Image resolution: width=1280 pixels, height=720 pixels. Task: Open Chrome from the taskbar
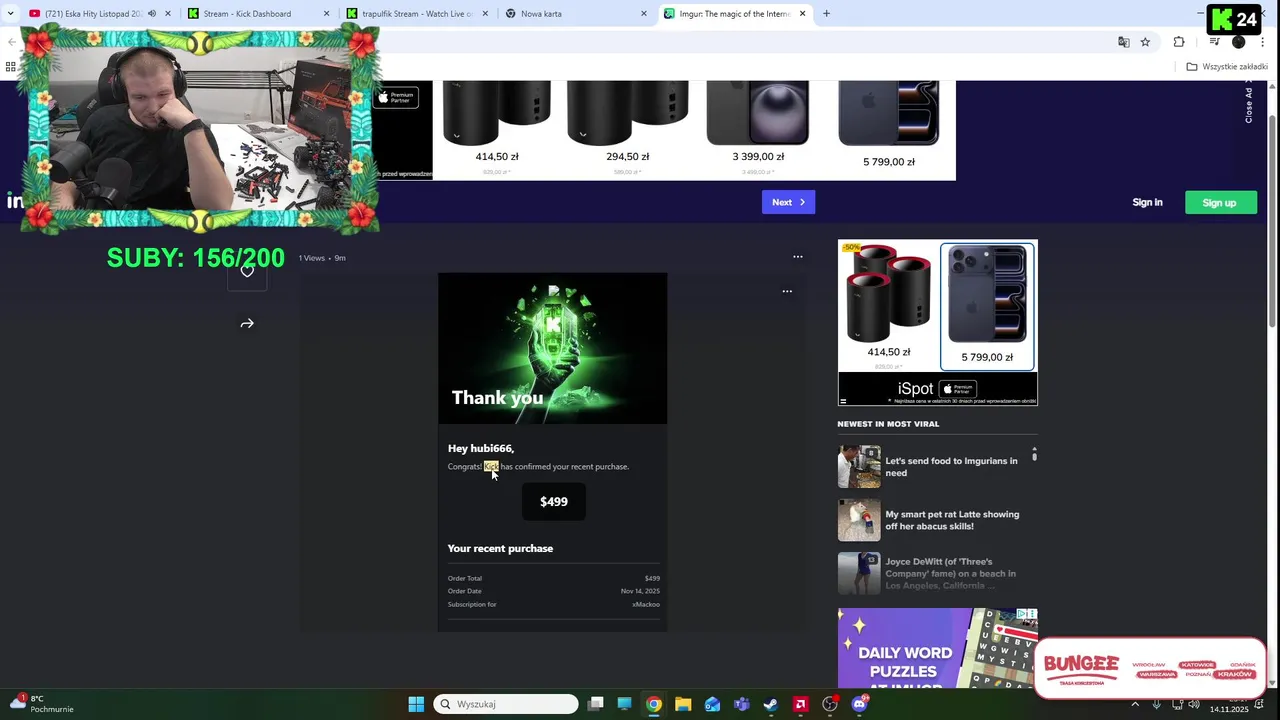click(x=653, y=704)
